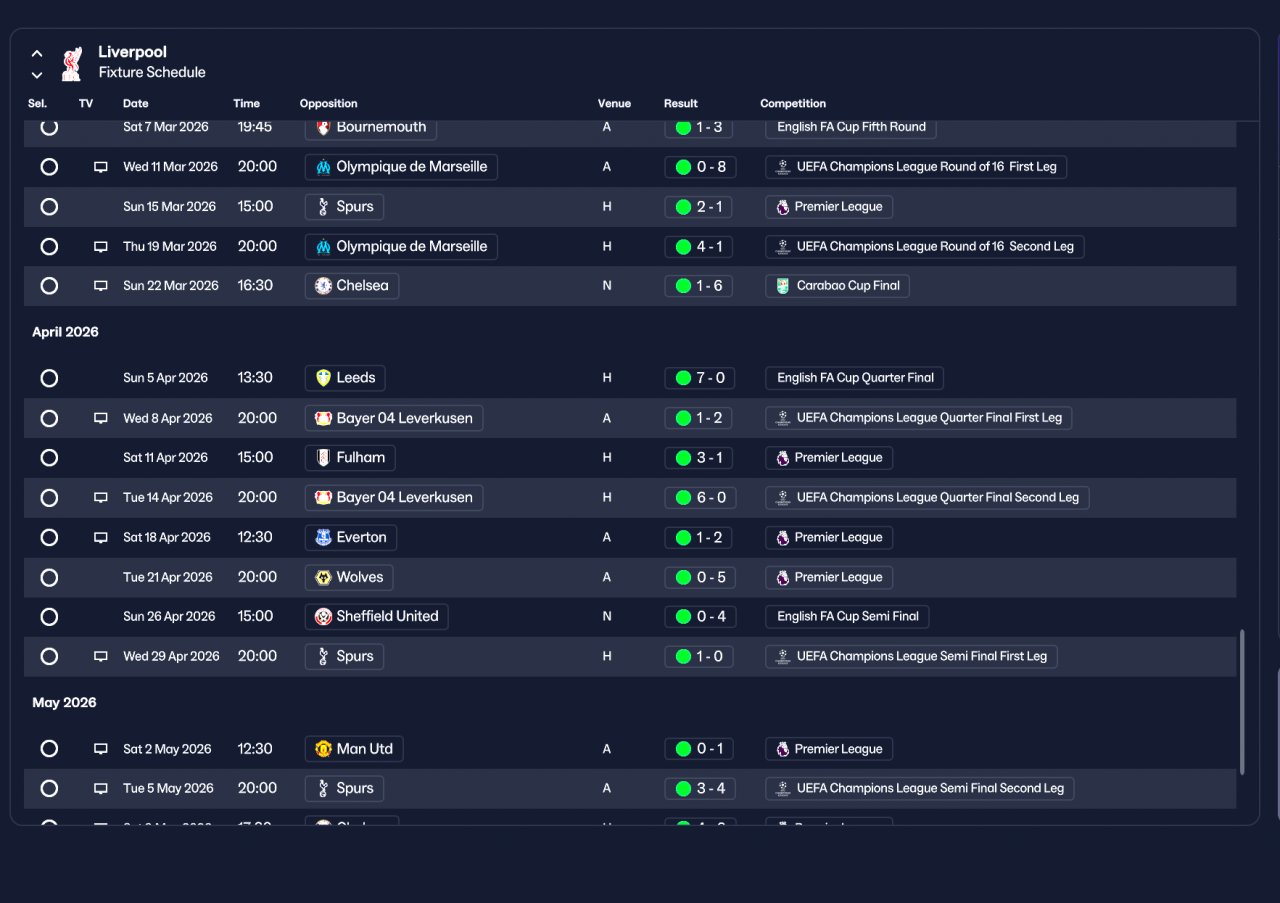Click the TV icon for Wed 11 Mar match
Image resolution: width=1280 pixels, height=903 pixels.
coord(100,167)
